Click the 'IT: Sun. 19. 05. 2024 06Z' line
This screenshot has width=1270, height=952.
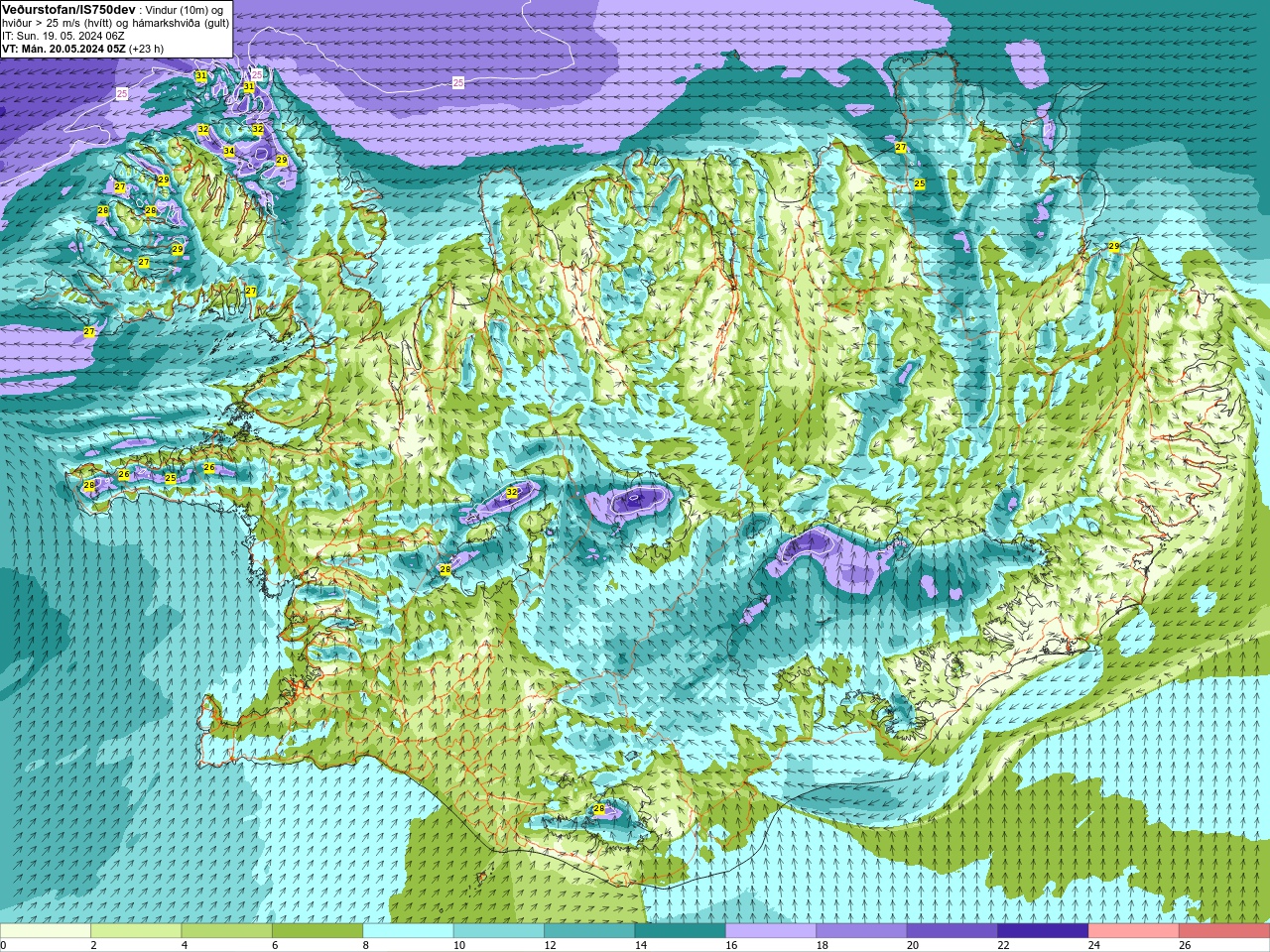pyautogui.click(x=63, y=36)
